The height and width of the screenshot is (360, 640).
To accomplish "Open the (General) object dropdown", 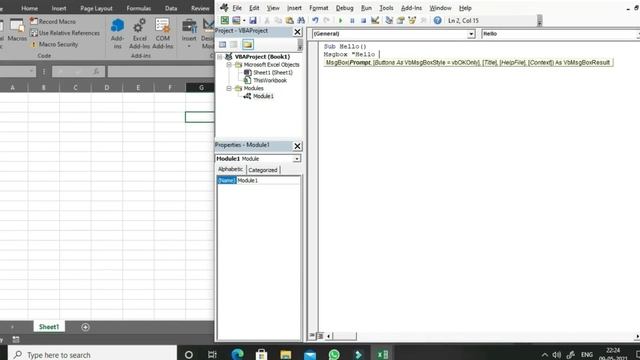I will [471, 34].
